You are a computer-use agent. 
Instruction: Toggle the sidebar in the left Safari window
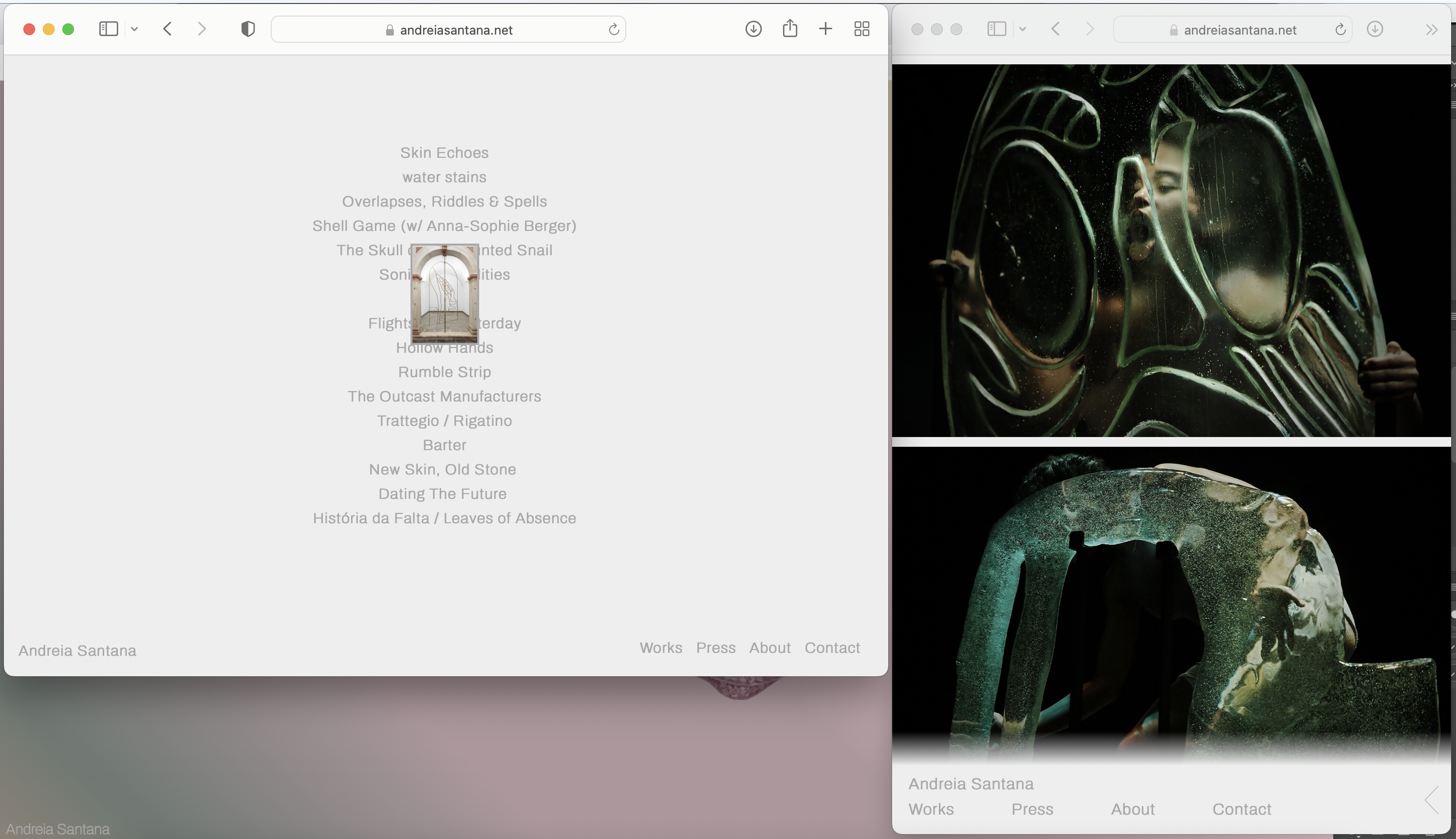click(x=108, y=29)
